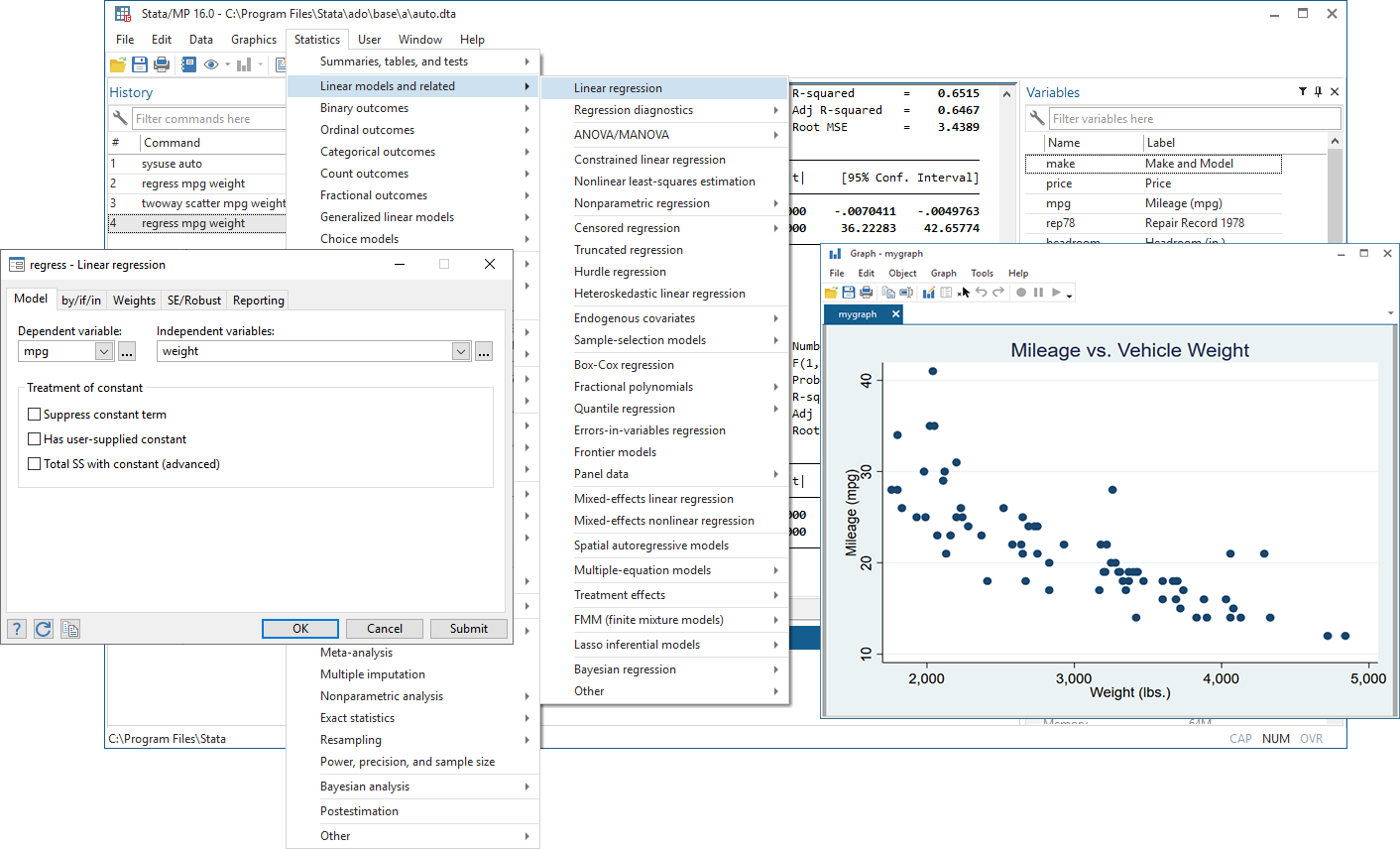Open the Viewer icon dropdown arrow
This screenshot has width=1400, height=849.
click(227, 64)
